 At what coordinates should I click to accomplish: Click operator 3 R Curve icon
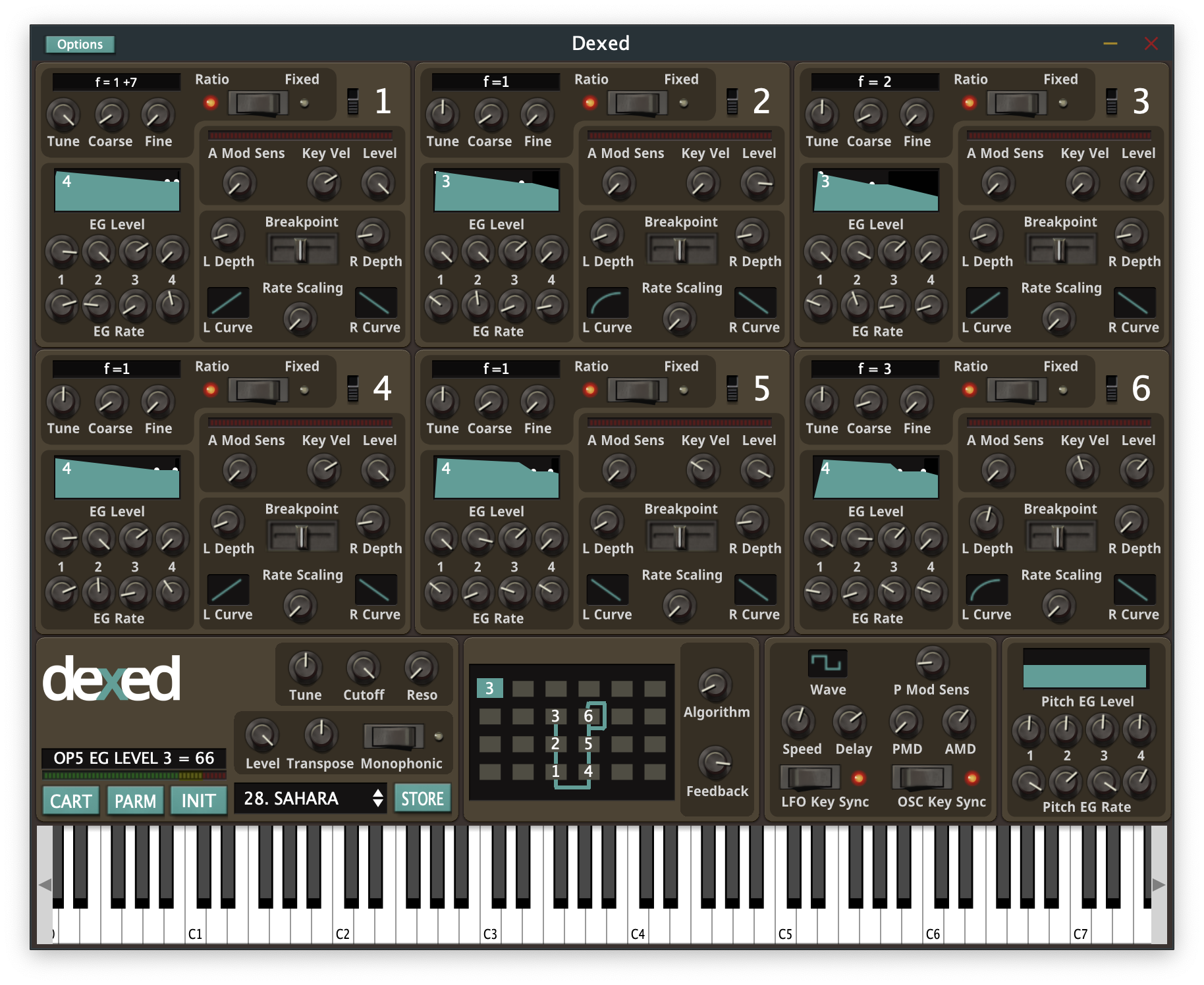point(1135,302)
